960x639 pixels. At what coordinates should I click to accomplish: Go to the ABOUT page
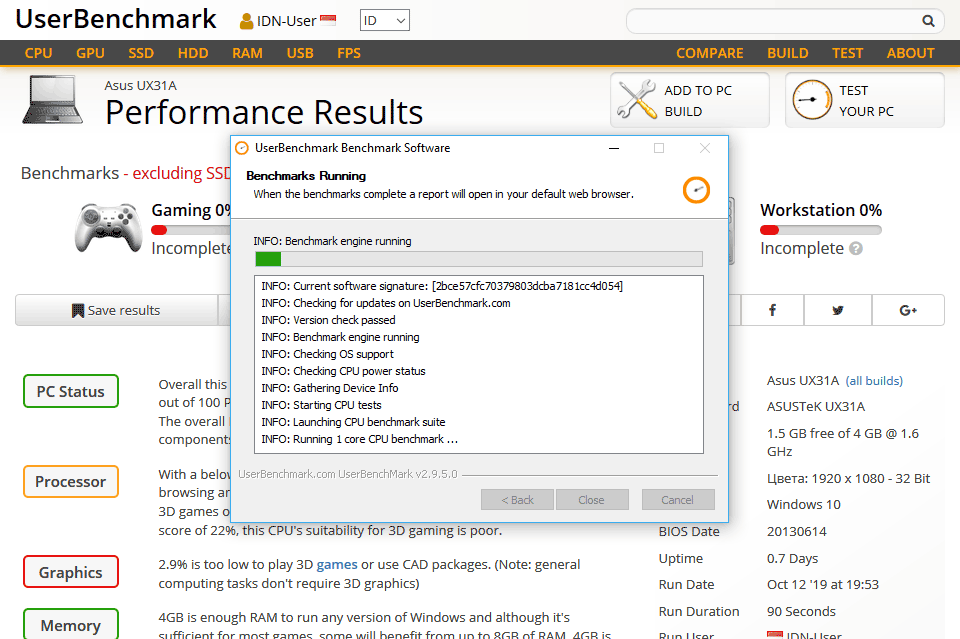pos(910,53)
